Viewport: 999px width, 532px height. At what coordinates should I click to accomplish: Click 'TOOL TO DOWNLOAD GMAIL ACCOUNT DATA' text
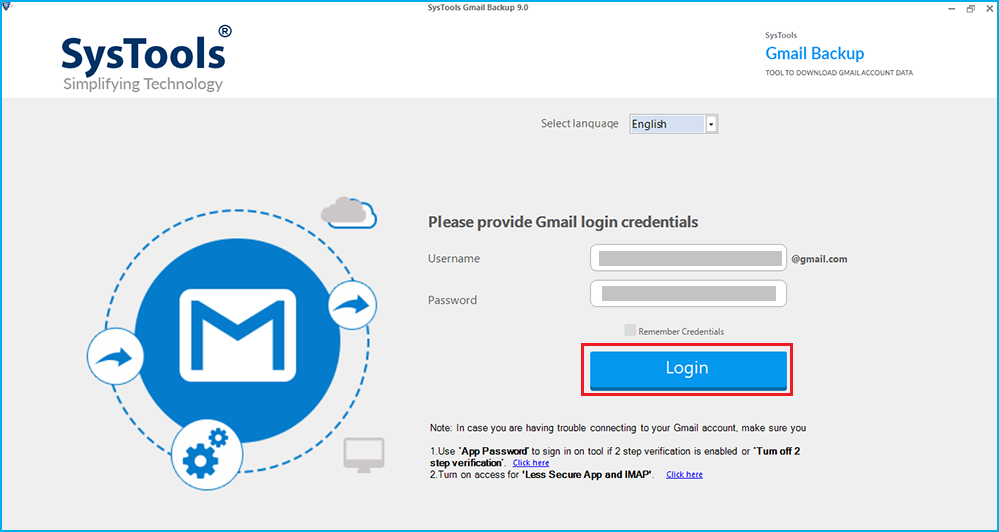coord(839,73)
